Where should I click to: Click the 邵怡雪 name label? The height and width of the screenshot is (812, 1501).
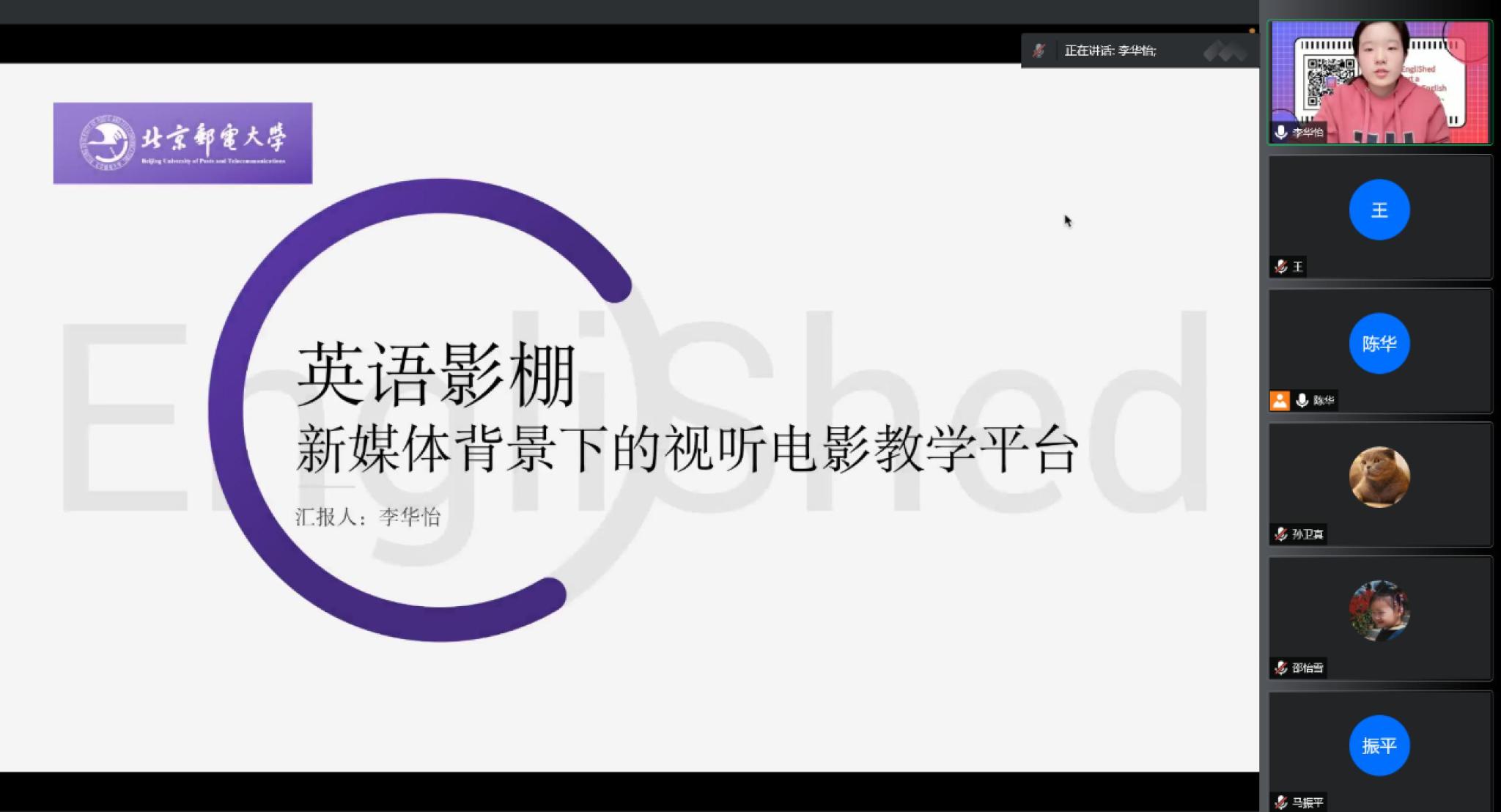tap(1308, 668)
